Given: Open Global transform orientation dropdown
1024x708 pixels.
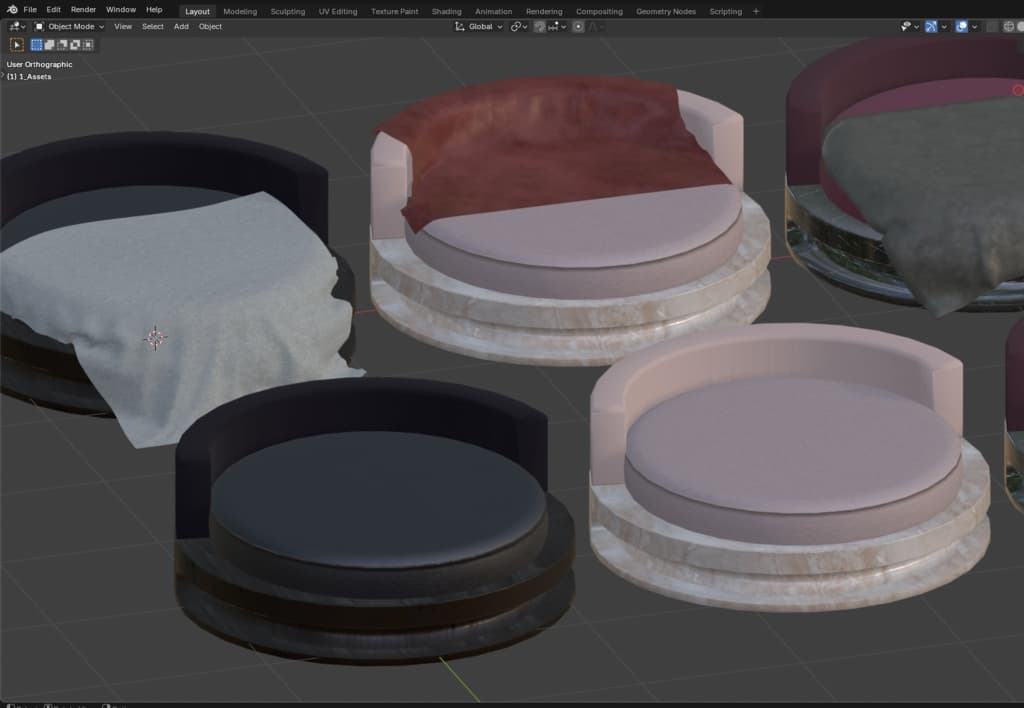Looking at the screenshot, I should pyautogui.click(x=480, y=27).
